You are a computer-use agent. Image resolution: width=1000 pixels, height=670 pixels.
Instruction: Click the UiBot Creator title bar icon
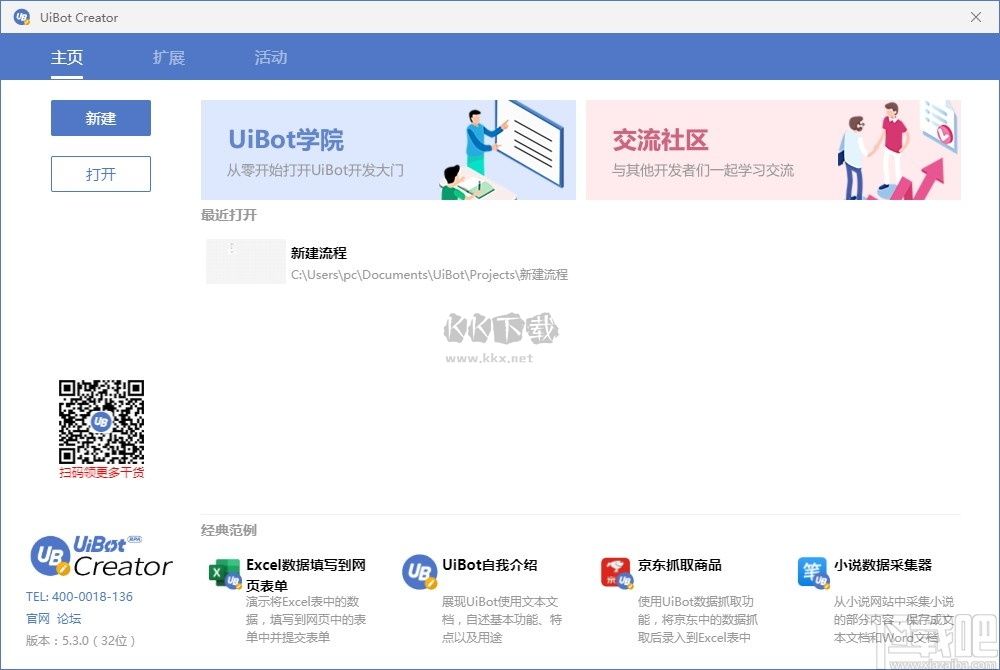tap(22, 17)
